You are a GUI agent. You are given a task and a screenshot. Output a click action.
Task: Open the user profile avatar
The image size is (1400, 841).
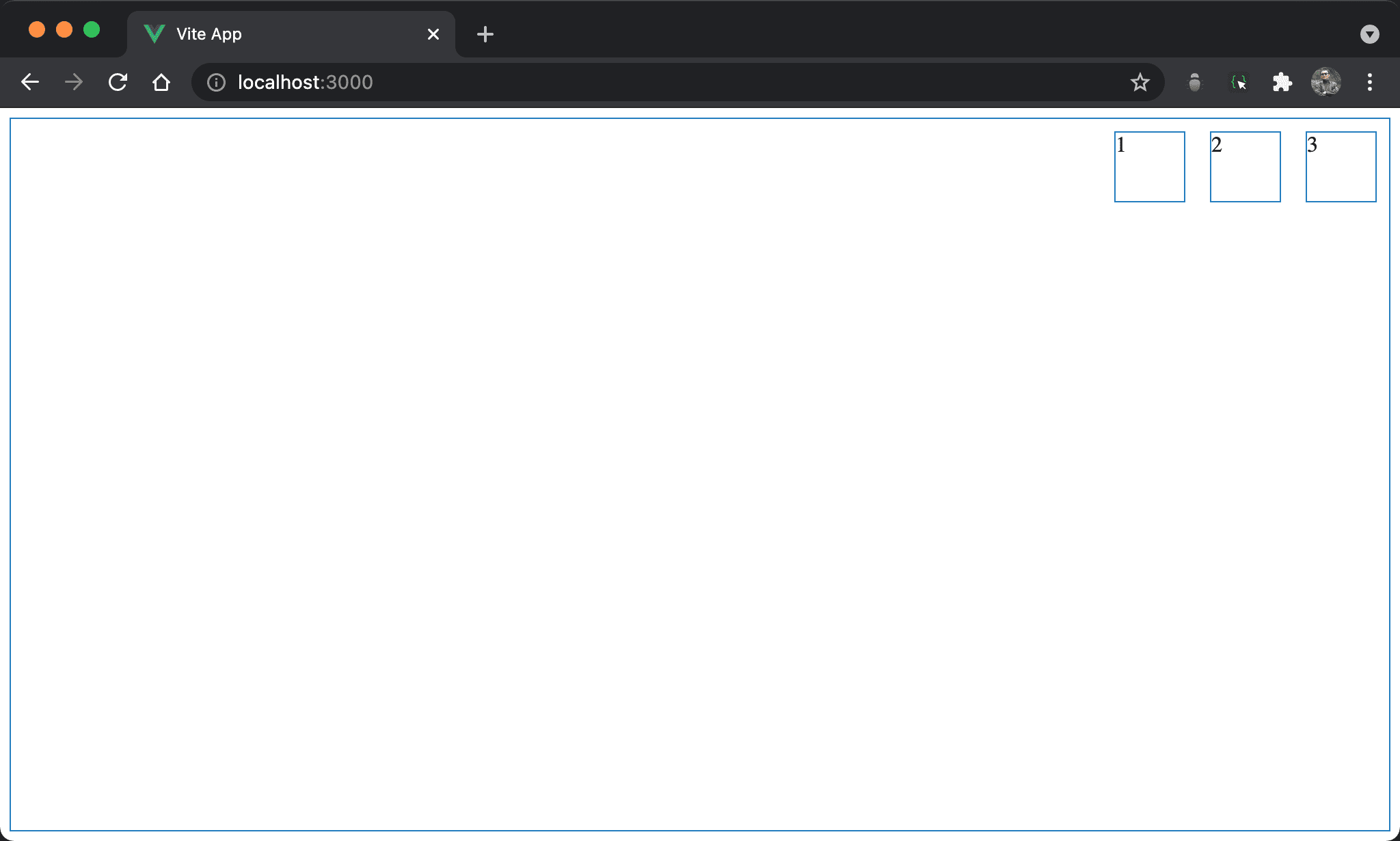[1325, 83]
